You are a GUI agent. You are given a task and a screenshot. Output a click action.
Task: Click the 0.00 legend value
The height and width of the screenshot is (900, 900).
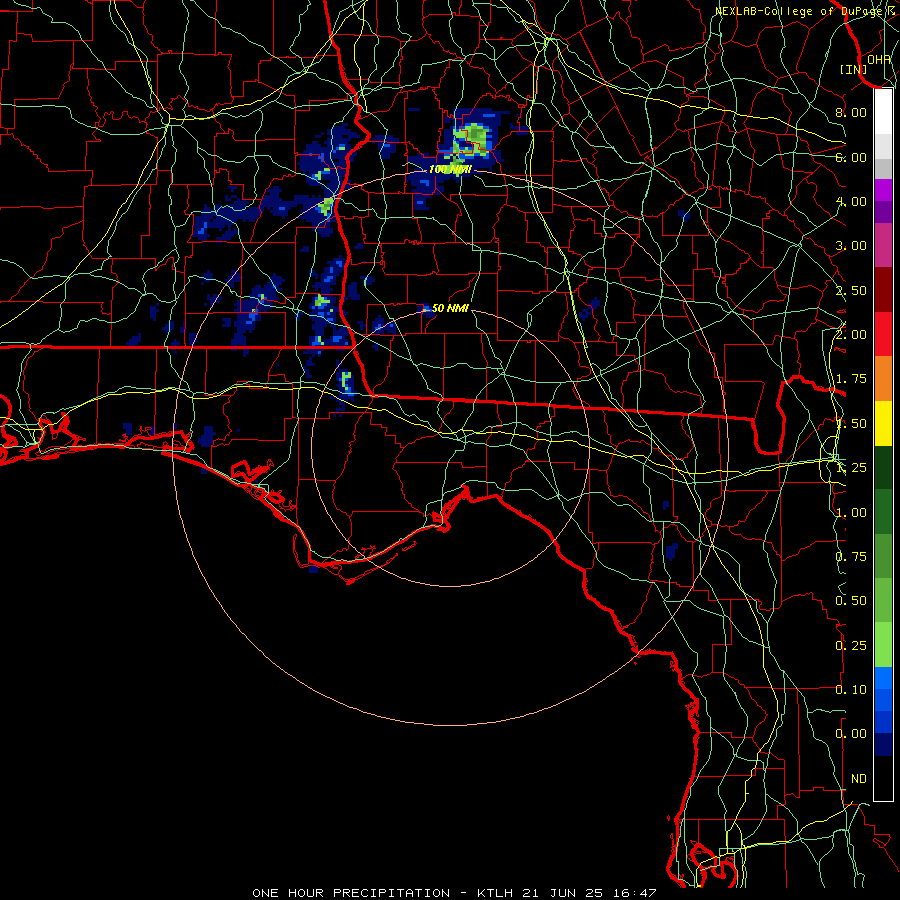[x=851, y=734]
